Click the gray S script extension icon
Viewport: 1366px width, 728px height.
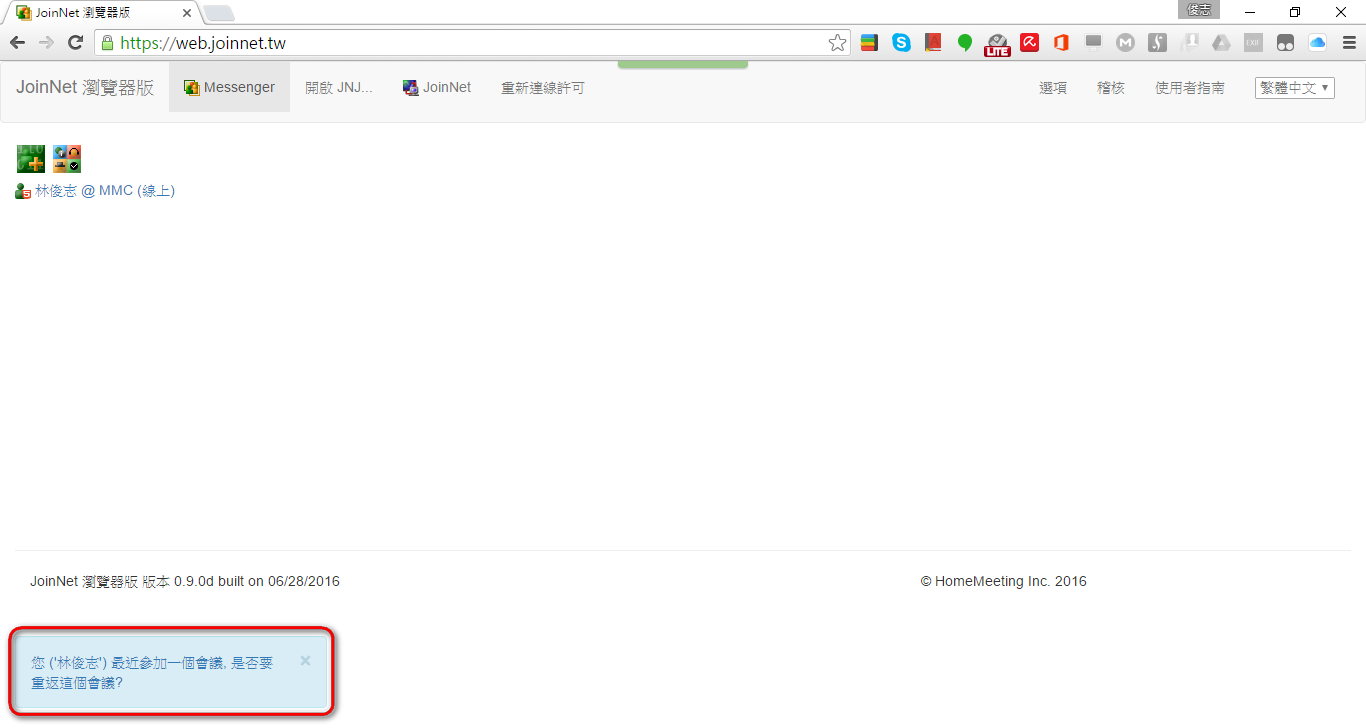tap(1157, 43)
